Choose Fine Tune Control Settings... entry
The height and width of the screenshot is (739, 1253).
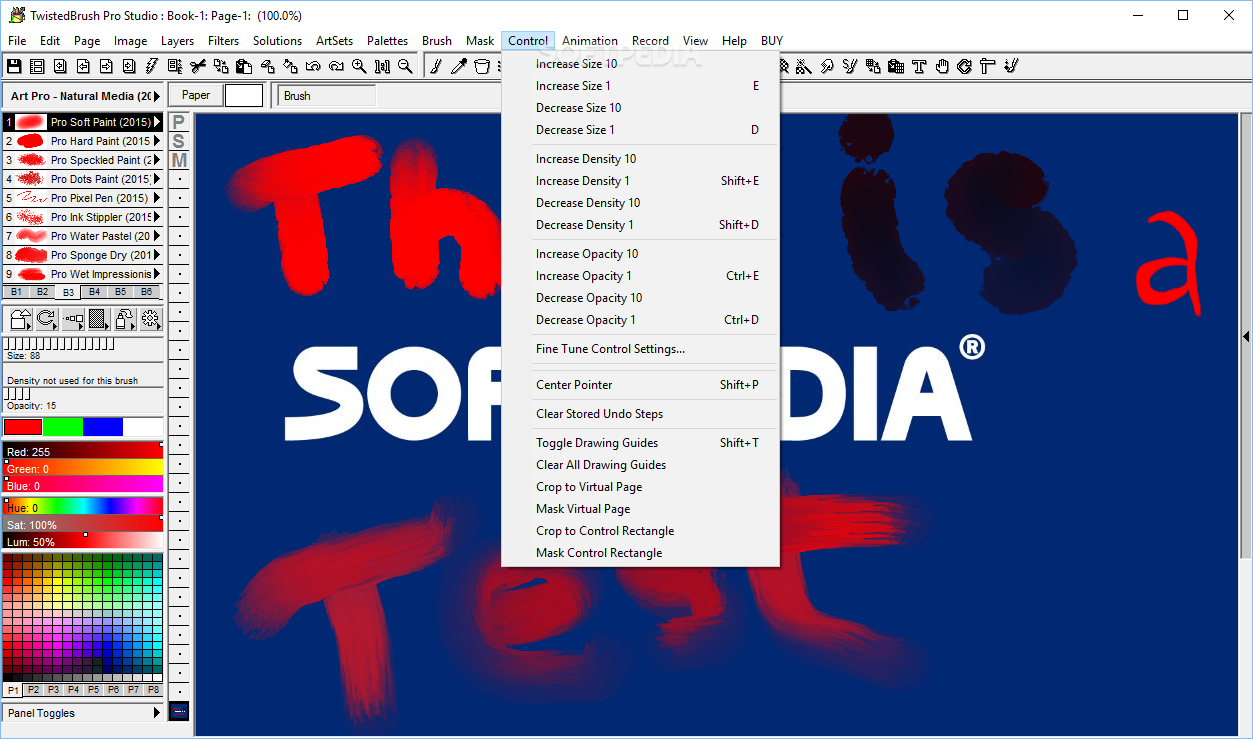(x=640, y=349)
